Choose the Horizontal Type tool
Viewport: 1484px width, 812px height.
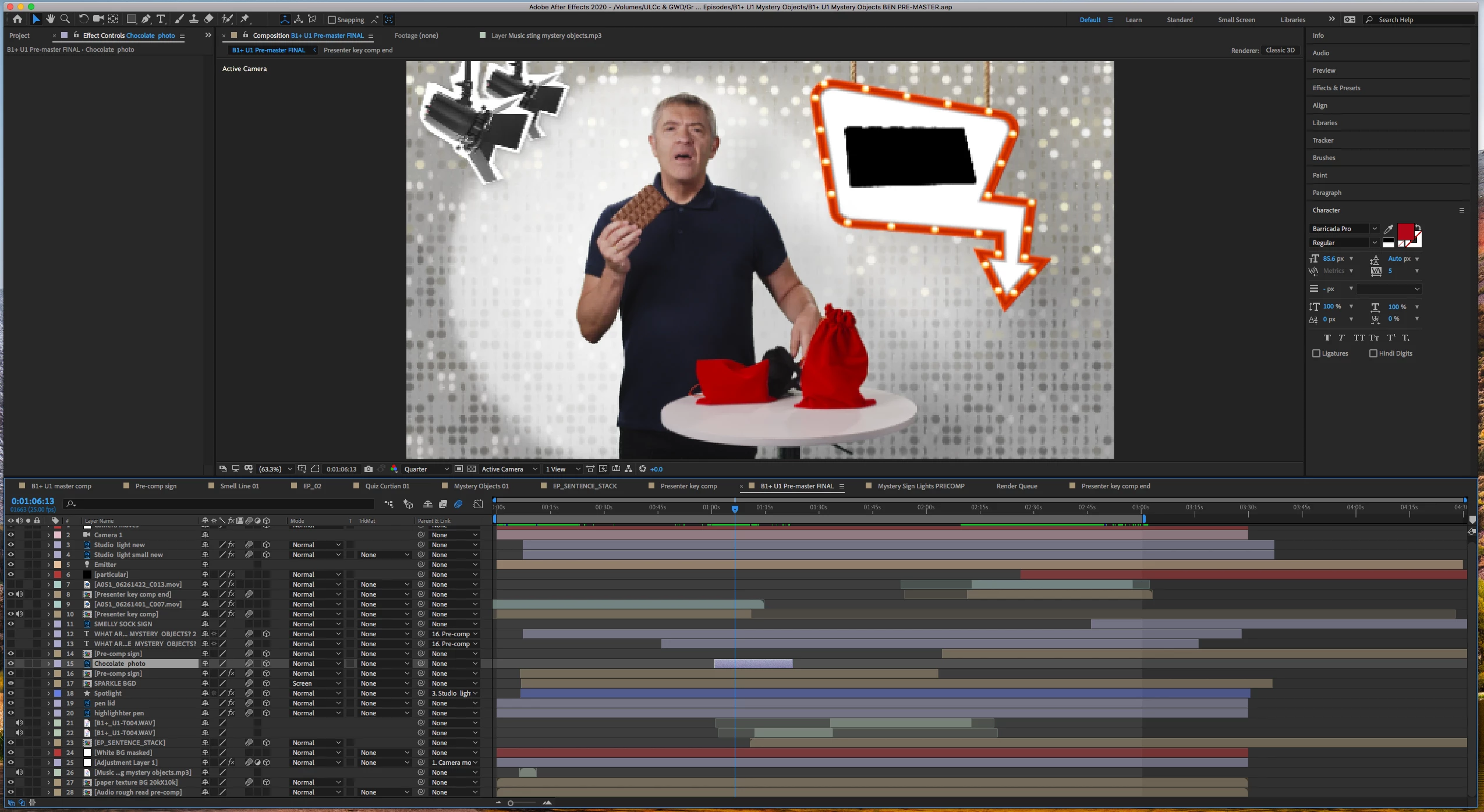click(x=161, y=19)
